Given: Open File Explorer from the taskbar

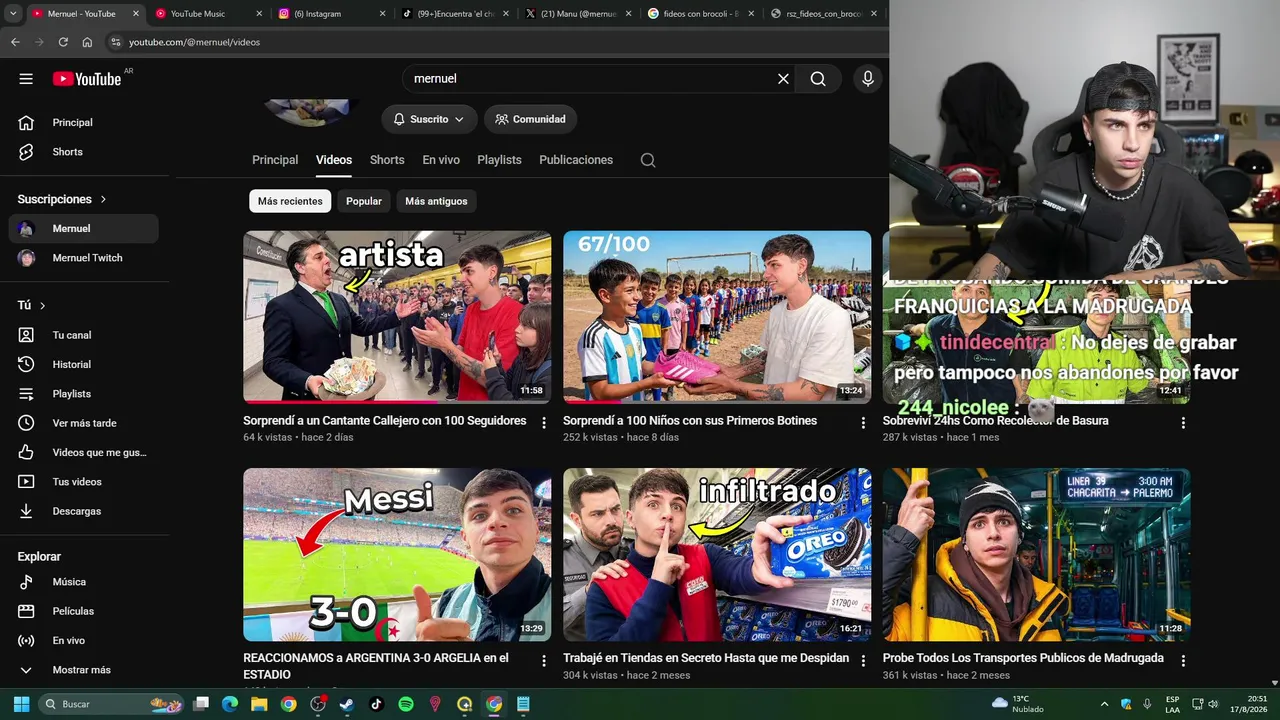Looking at the screenshot, I should pos(259,704).
